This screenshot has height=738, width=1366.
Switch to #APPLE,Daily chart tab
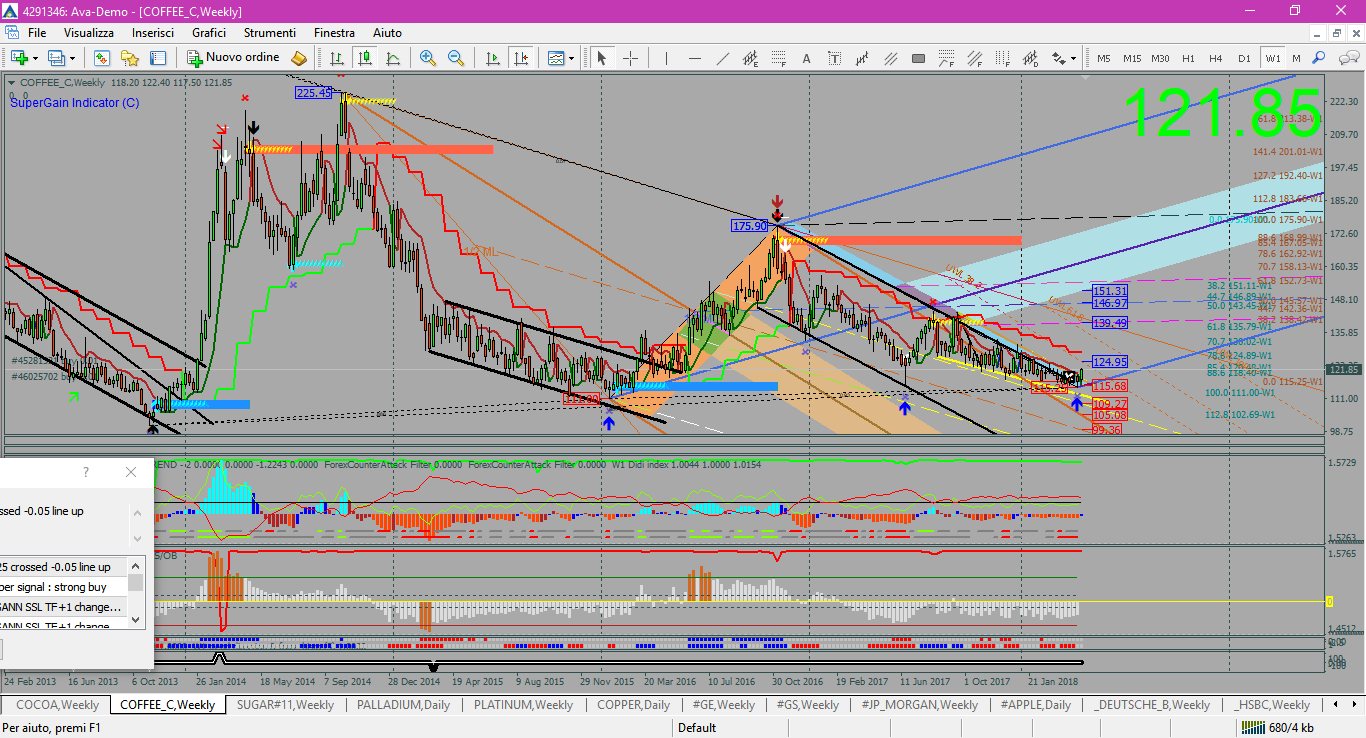click(x=1036, y=705)
